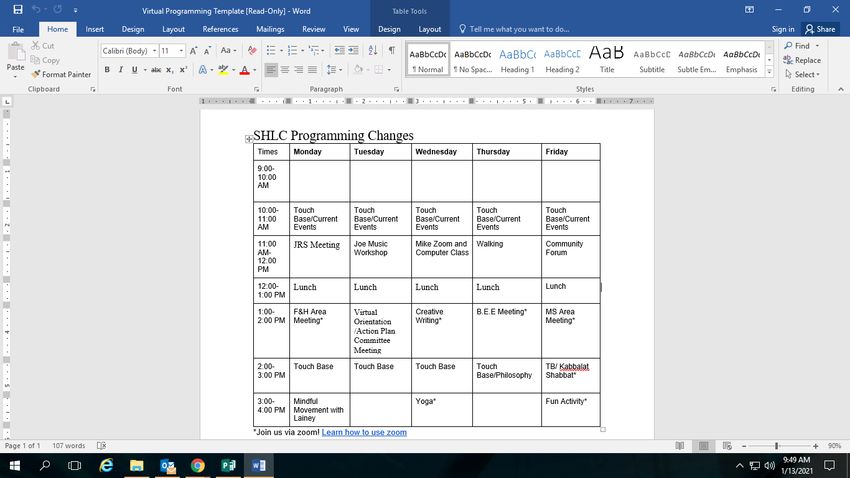Toggle Subscript formatting
This screenshot has width=850, height=478.
[169, 69]
